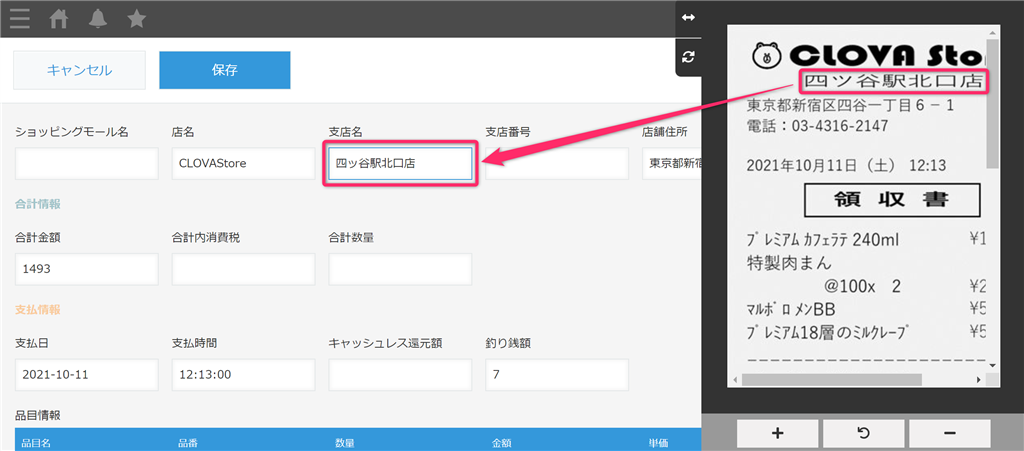Click the vertical scrollbar of receipt viewer
The width and height of the screenshot is (1024, 451).
[x=993, y=104]
